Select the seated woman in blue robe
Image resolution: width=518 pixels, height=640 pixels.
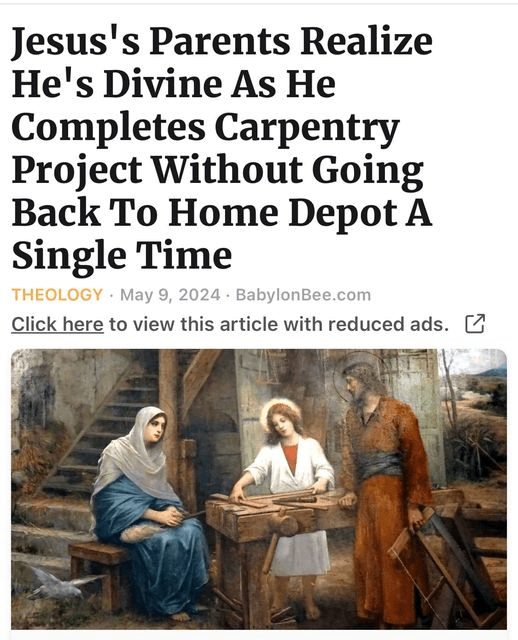click(149, 510)
